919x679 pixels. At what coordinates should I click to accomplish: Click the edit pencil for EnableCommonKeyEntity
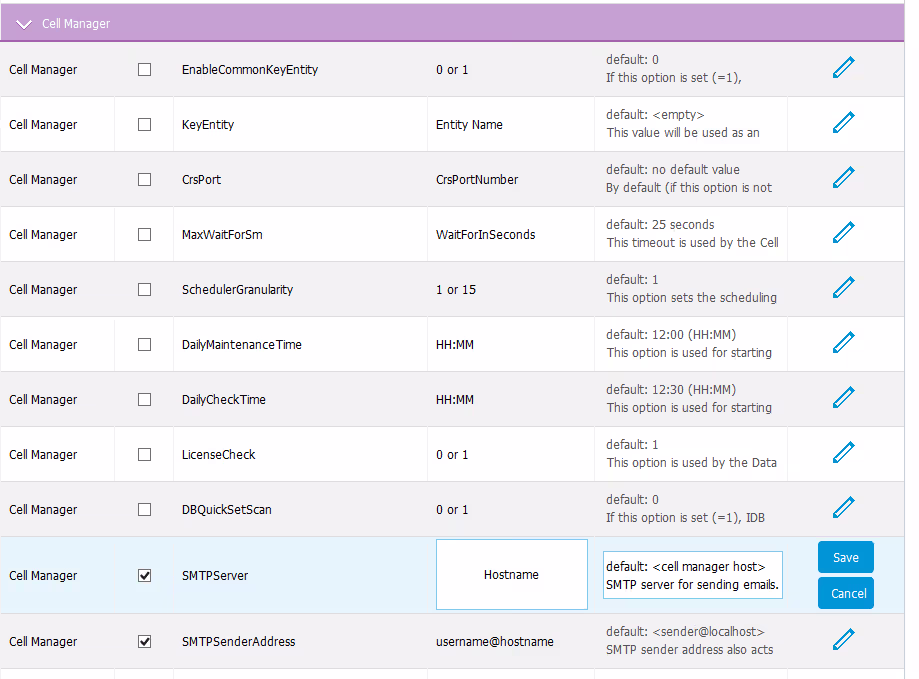click(844, 68)
